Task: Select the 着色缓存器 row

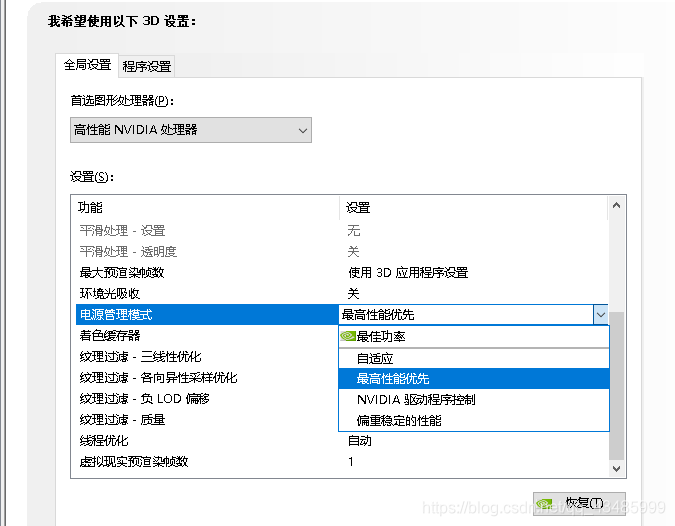Action: pos(207,336)
